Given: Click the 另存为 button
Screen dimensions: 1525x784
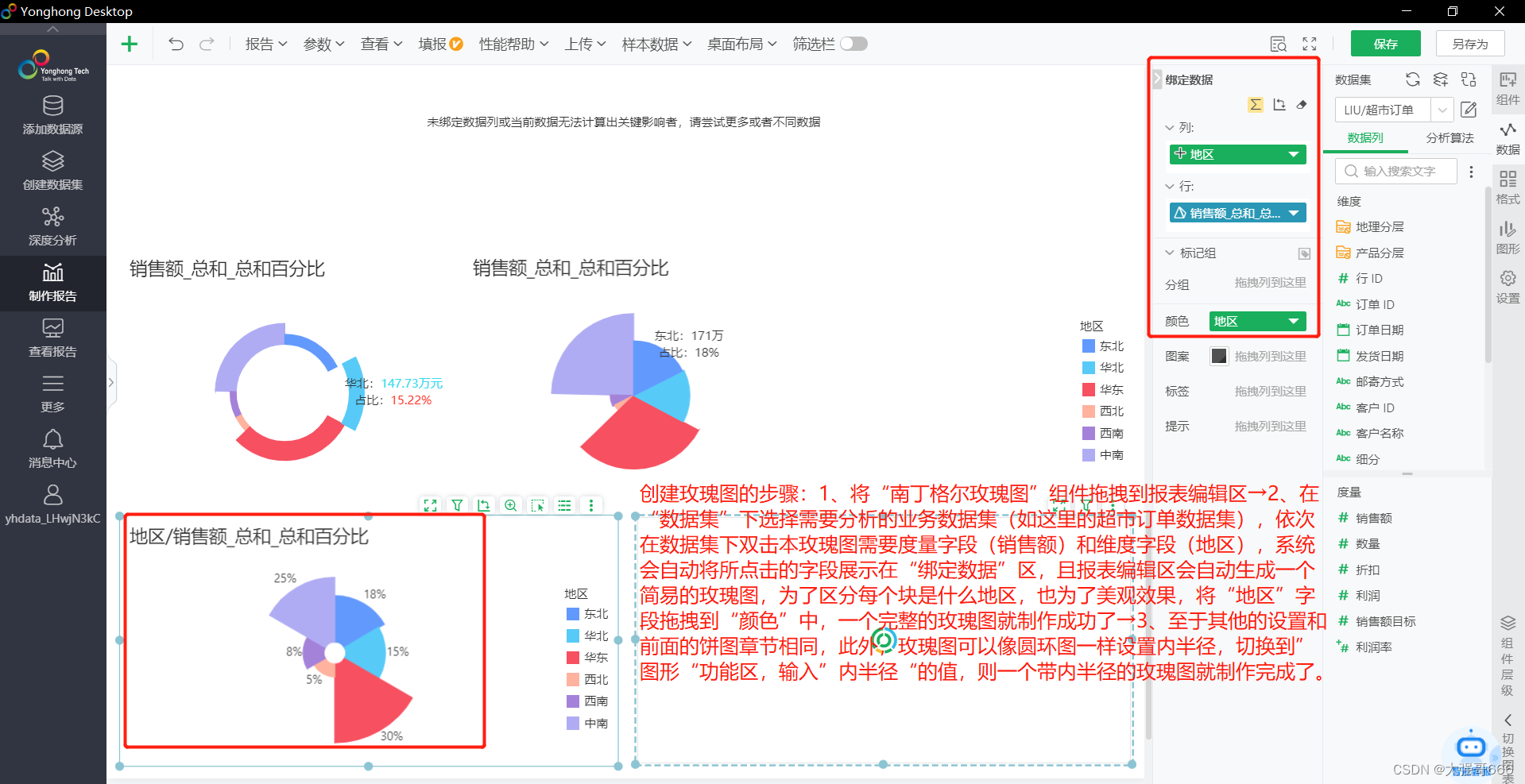Looking at the screenshot, I should (x=1470, y=44).
